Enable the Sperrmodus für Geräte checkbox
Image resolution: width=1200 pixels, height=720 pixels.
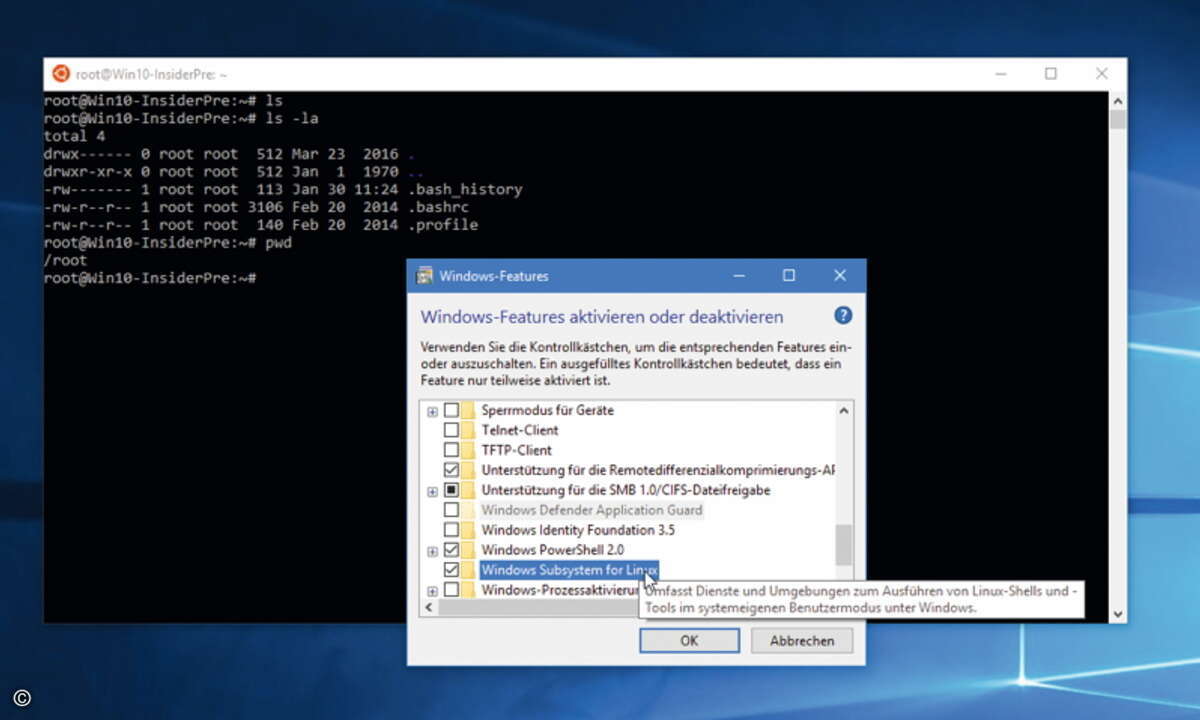tap(452, 410)
